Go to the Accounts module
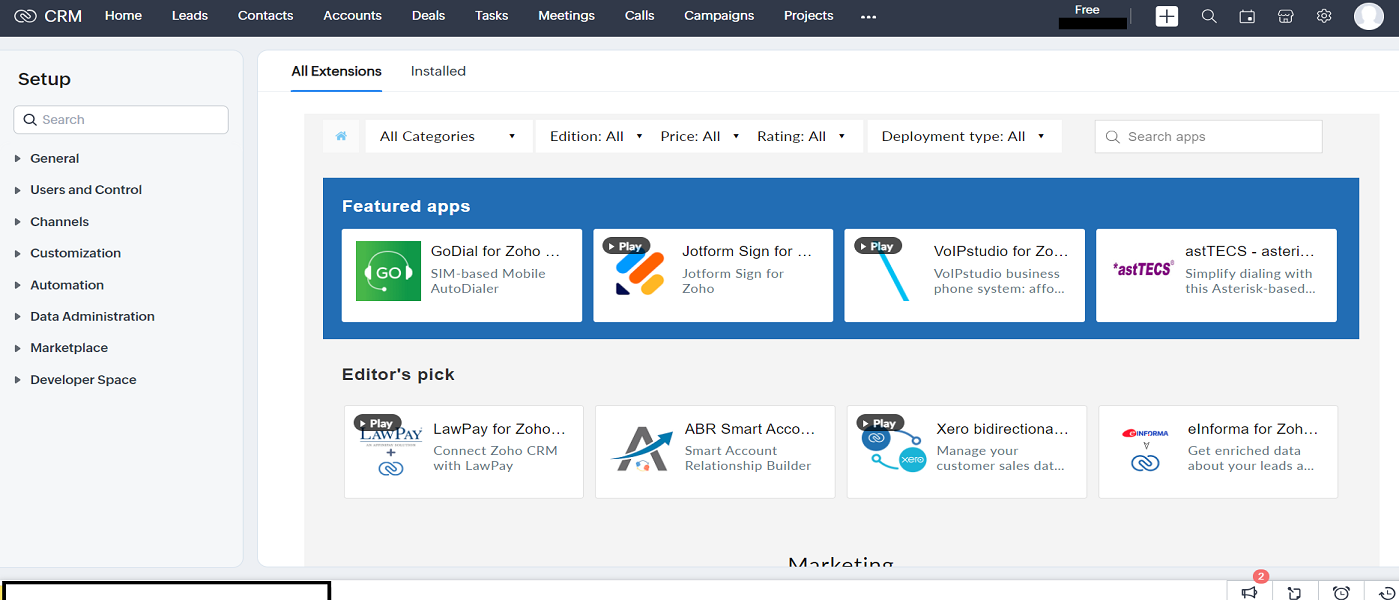 [x=352, y=16]
